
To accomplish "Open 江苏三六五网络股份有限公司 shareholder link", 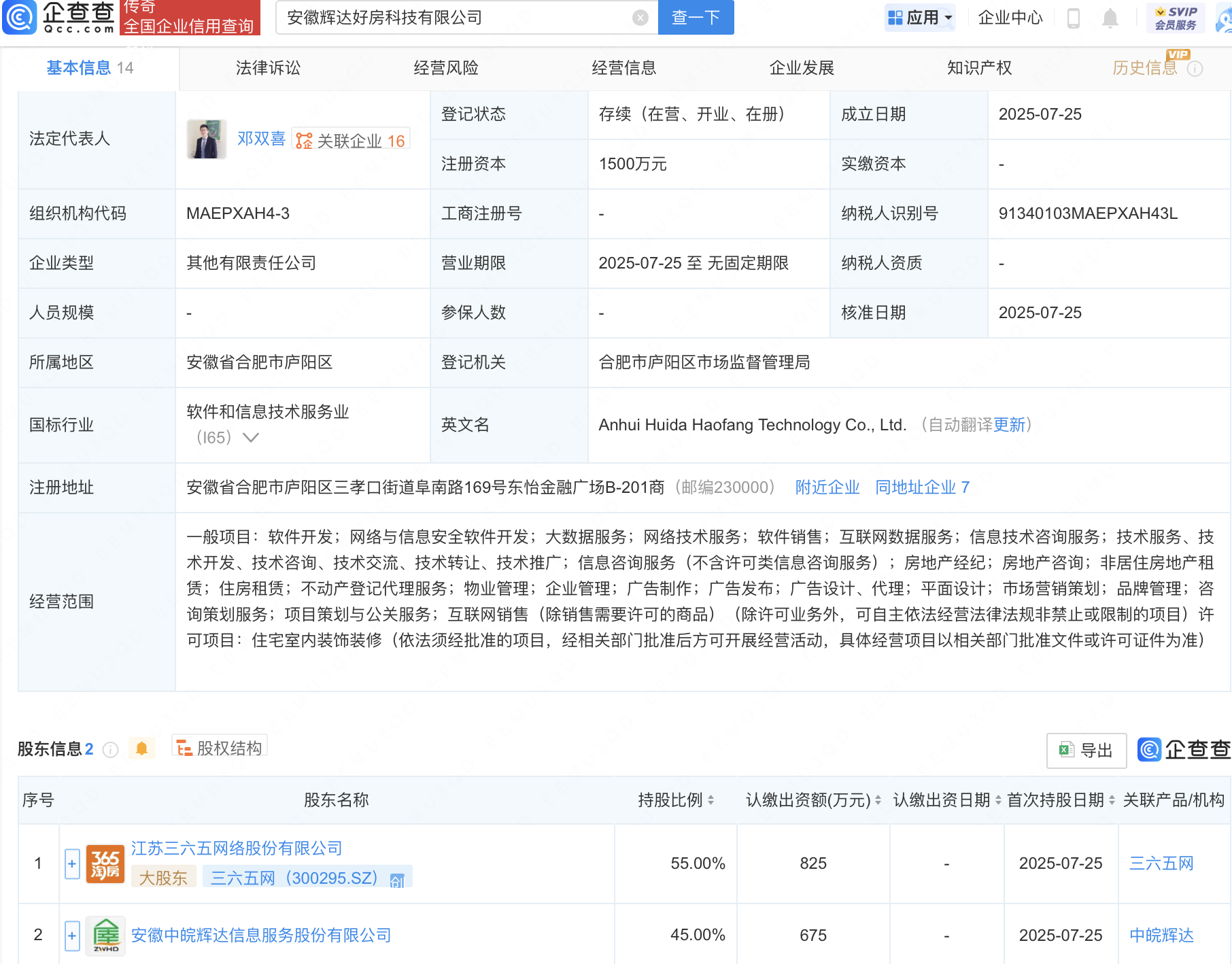I will click(x=237, y=848).
